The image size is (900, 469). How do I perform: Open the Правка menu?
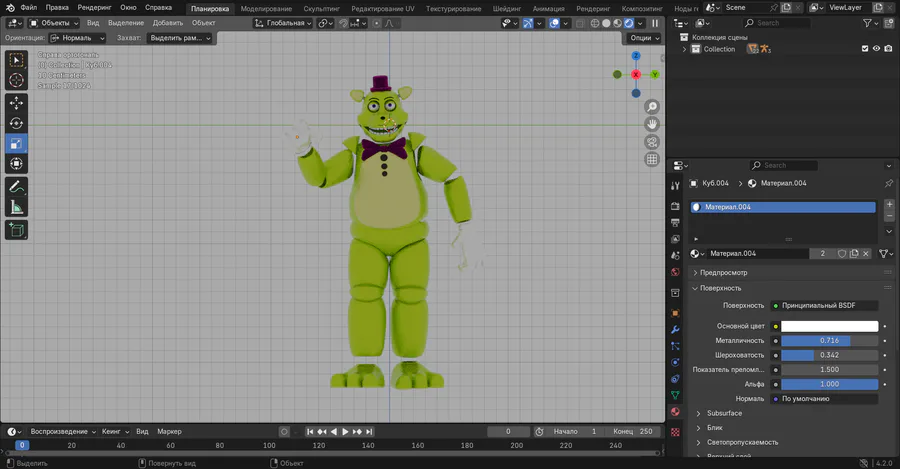tap(57, 7)
